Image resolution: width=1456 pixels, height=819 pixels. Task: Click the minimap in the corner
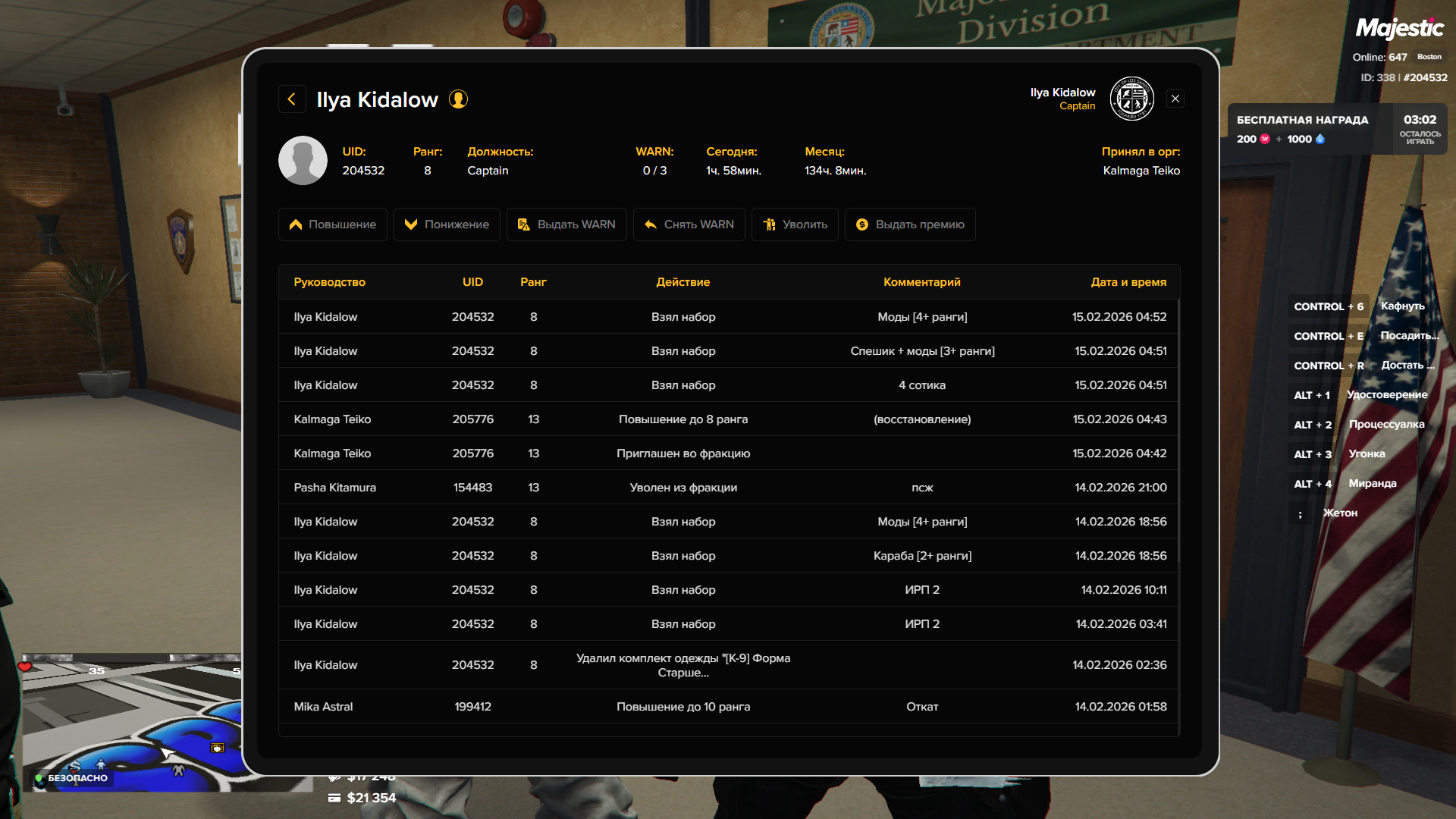[x=130, y=720]
